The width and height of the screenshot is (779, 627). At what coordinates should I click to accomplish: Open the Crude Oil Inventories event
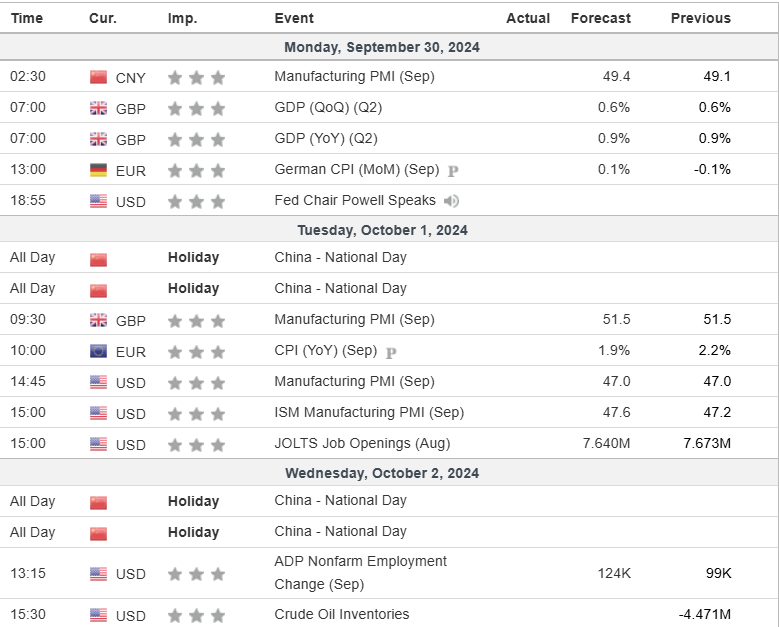(341, 614)
